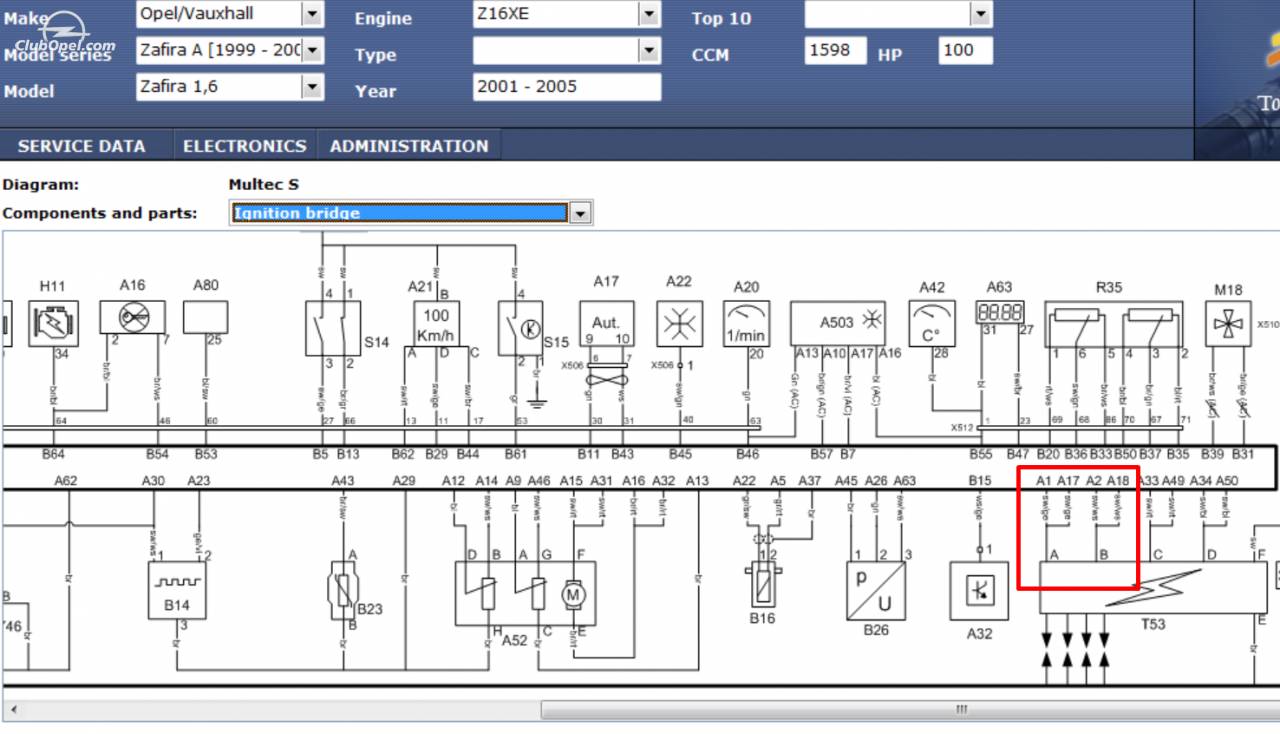Click the ClubOpel.com logo
This screenshot has height=734, width=1280.
[x=63, y=34]
